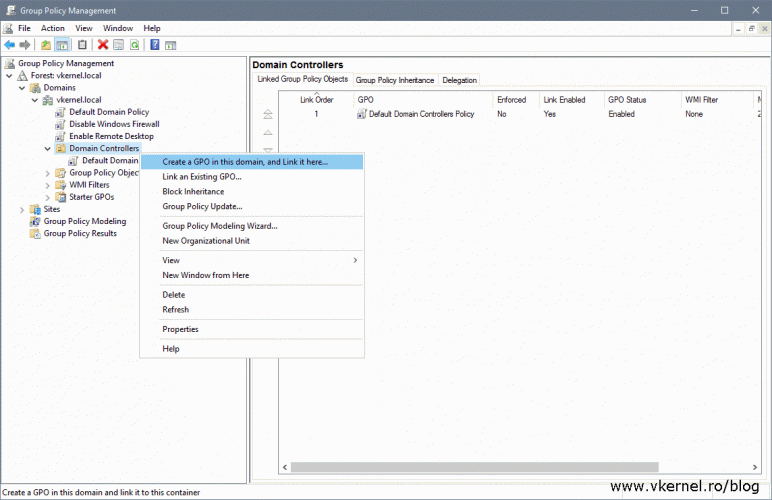Switch to the Delegation tab
The width and height of the screenshot is (772, 500).
(459, 80)
